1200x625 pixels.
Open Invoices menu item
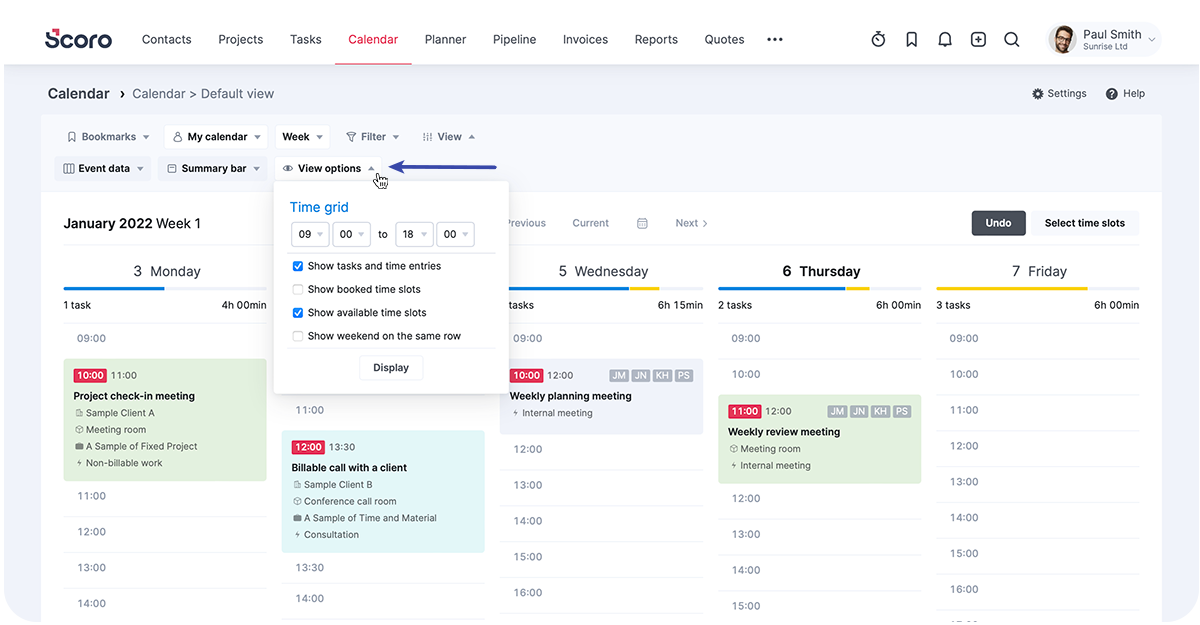click(586, 40)
